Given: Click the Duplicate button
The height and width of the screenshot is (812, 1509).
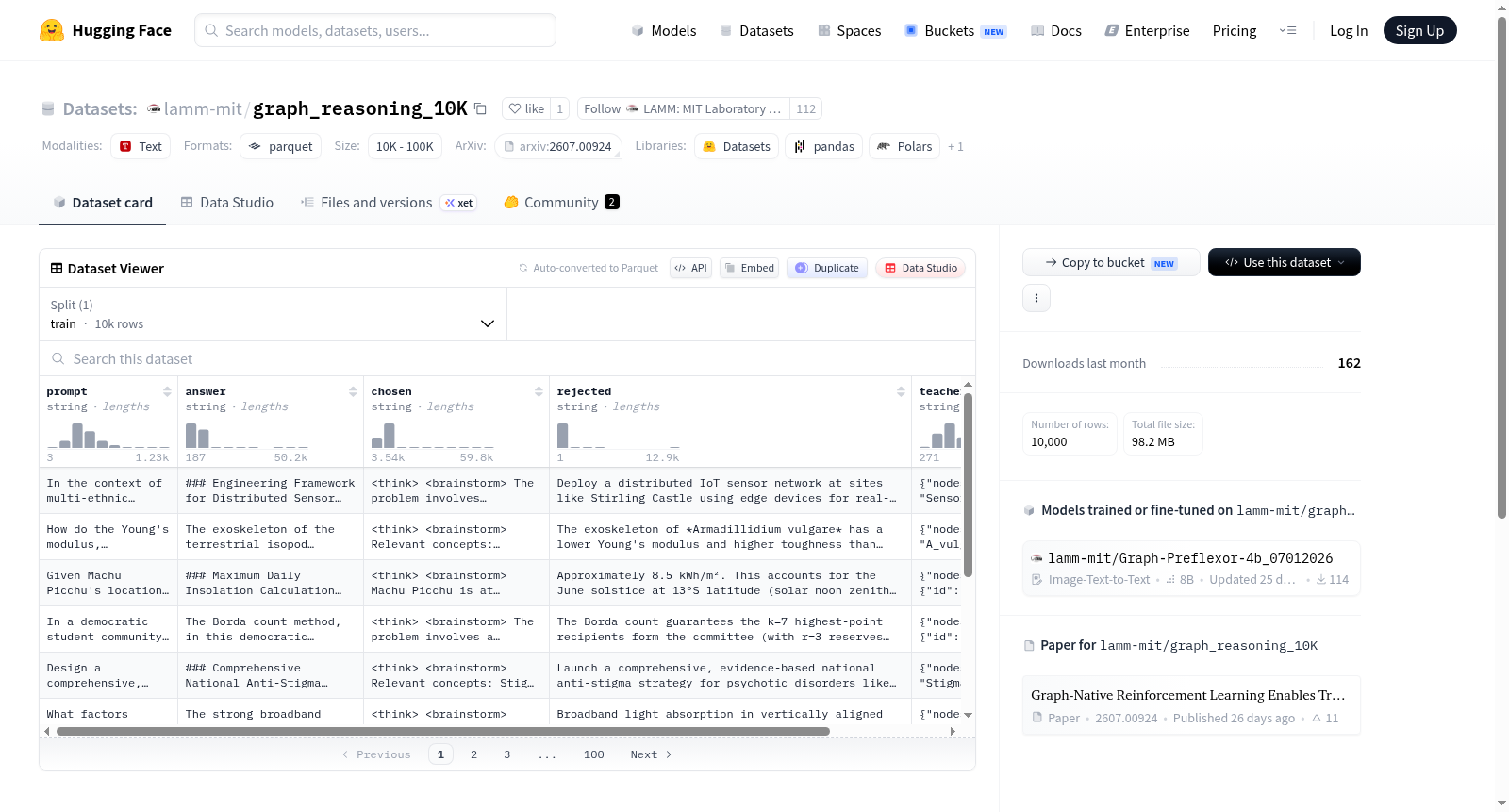Looking at the screenshot, I should (x=826, y=268).
